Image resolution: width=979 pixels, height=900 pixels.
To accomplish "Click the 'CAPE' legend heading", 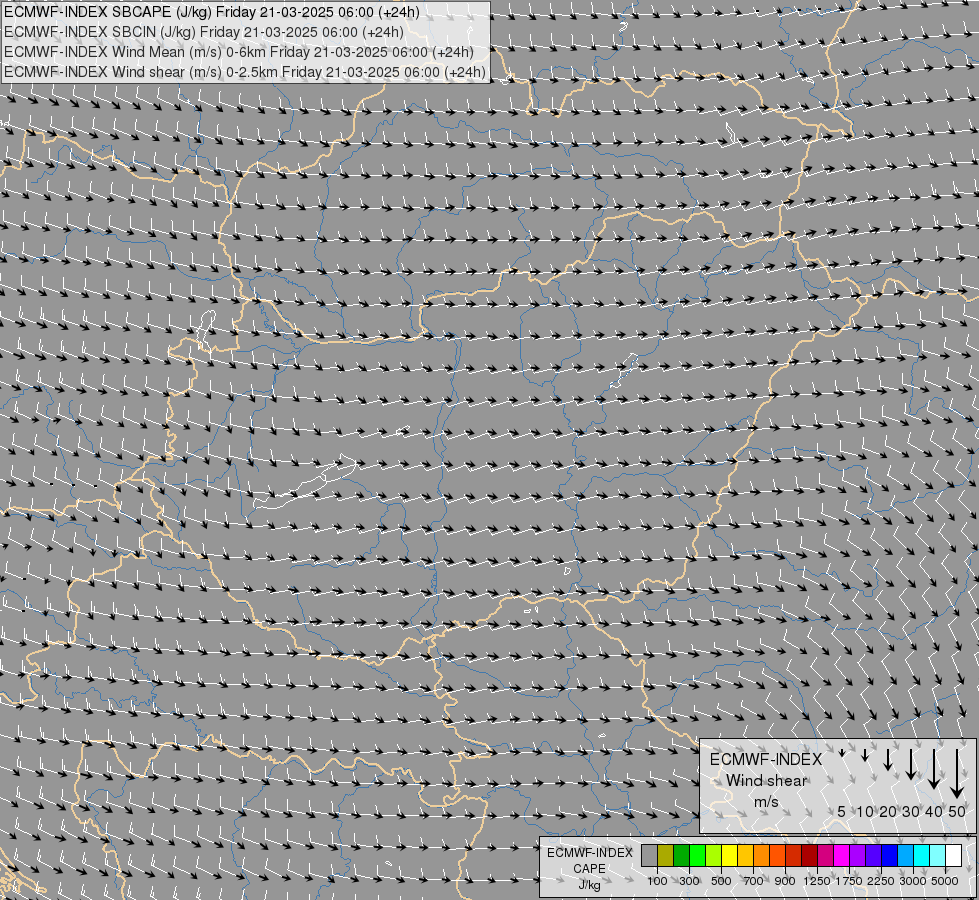I will coord(589,869).
